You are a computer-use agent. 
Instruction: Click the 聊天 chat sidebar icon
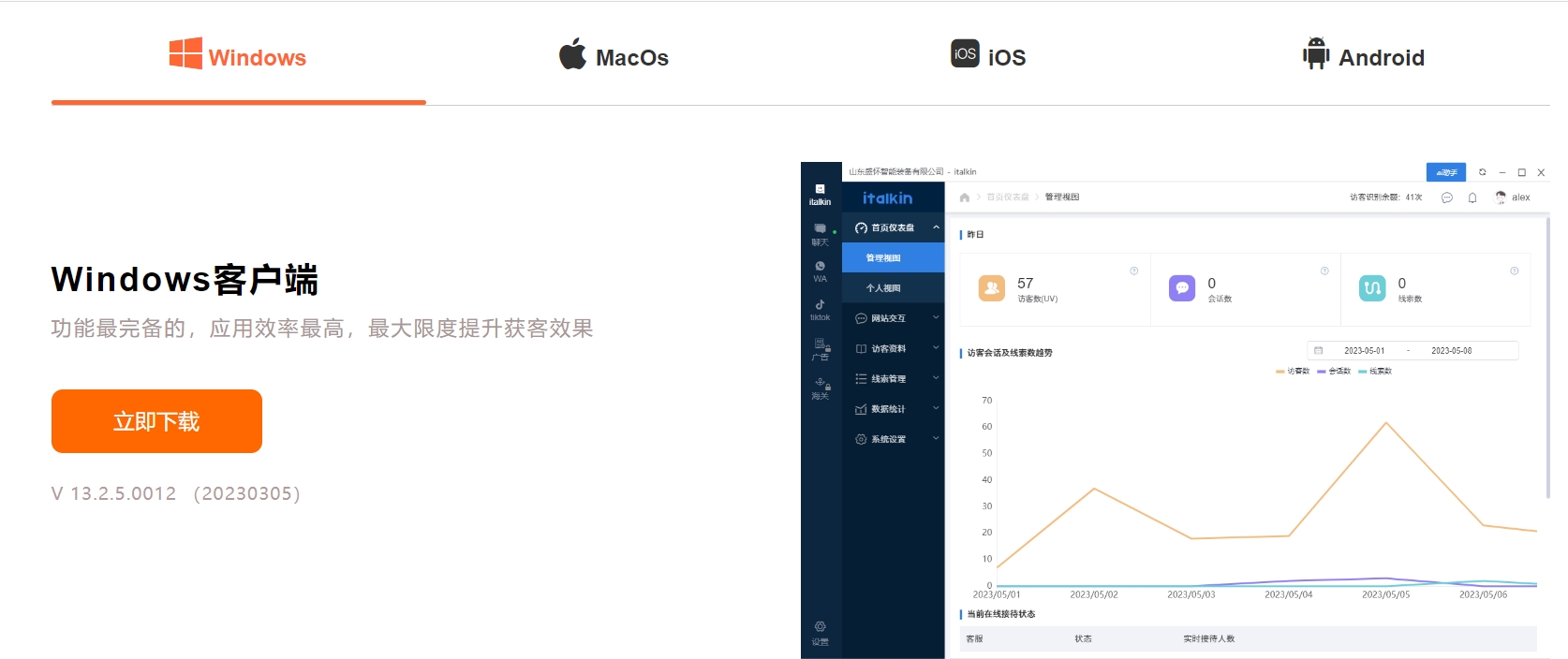820,234
